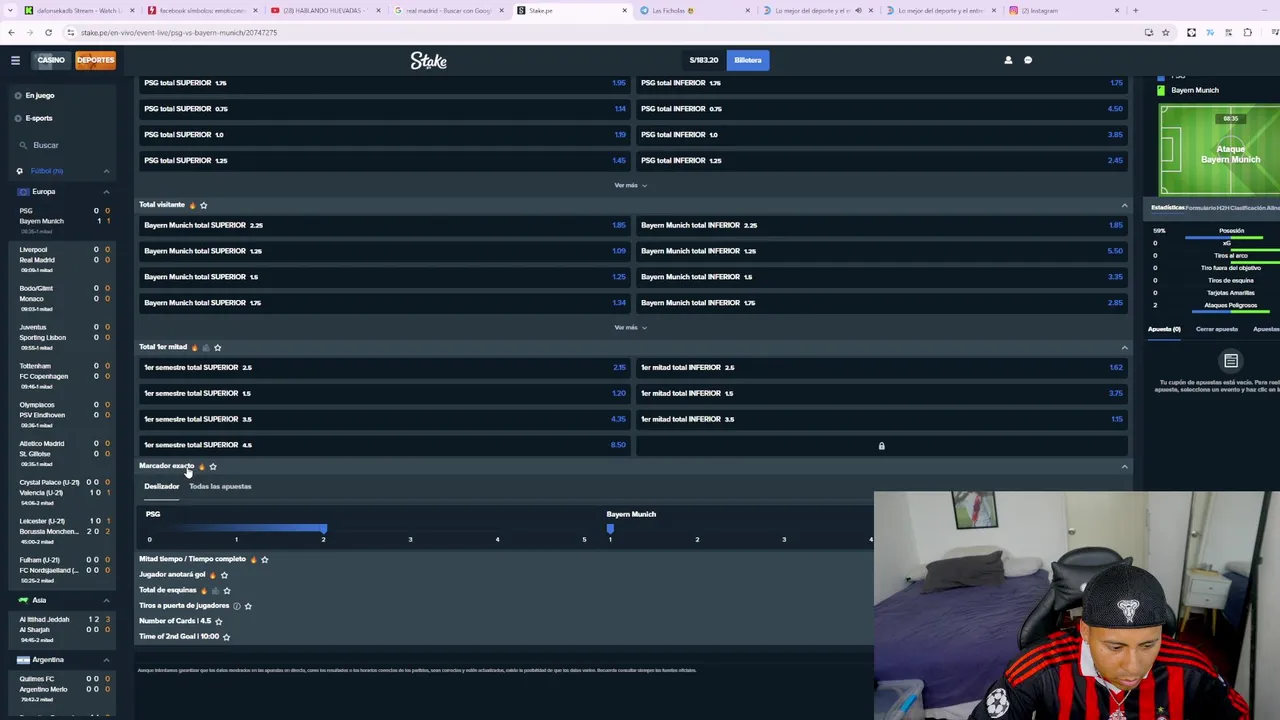Click the En juego live icon
The width and height of the screenshot is (1280, 720).
(x=18, y=95)
